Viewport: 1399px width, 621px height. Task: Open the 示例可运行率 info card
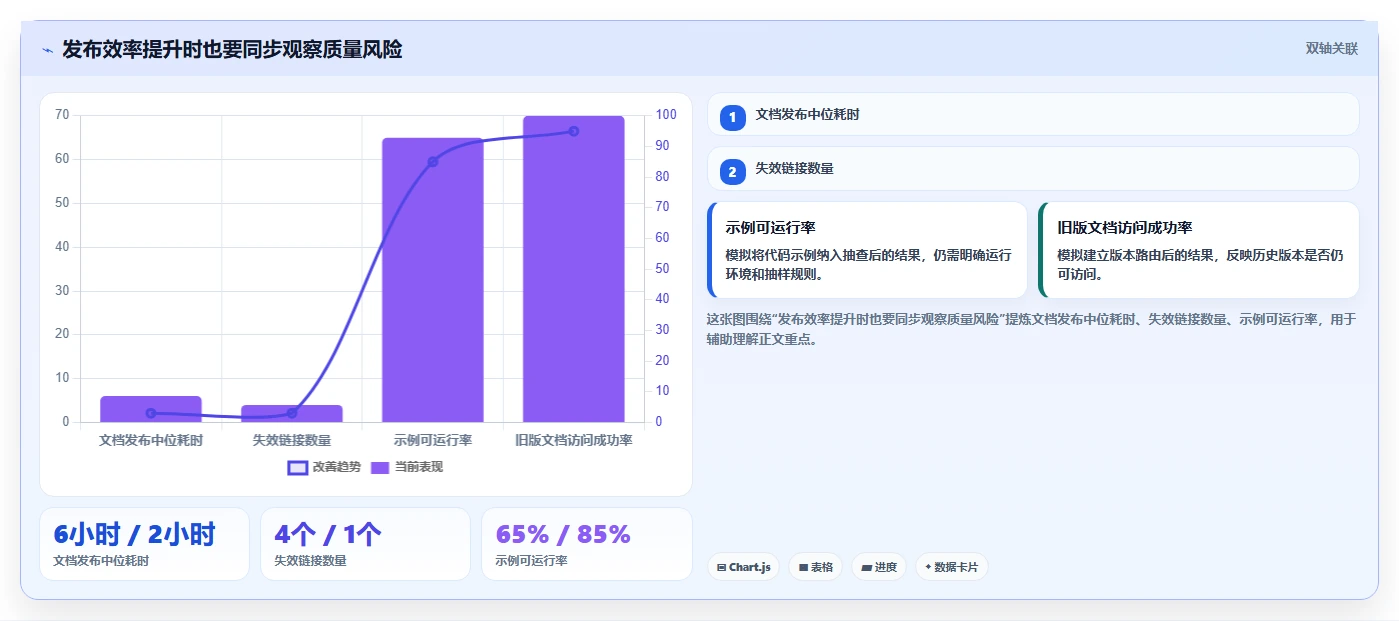coord(867,250)
